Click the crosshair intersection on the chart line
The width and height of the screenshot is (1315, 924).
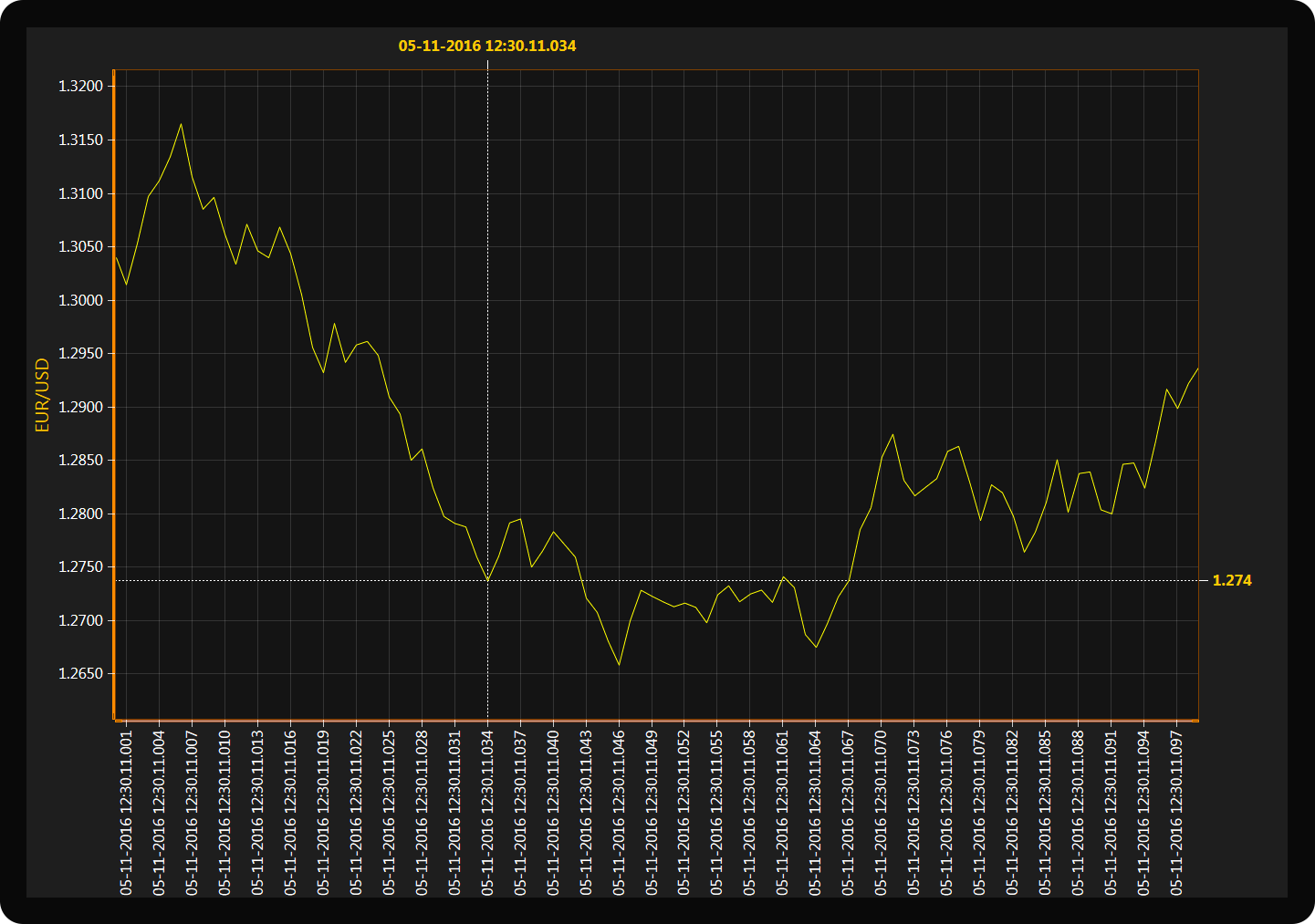tap(487, 581)
